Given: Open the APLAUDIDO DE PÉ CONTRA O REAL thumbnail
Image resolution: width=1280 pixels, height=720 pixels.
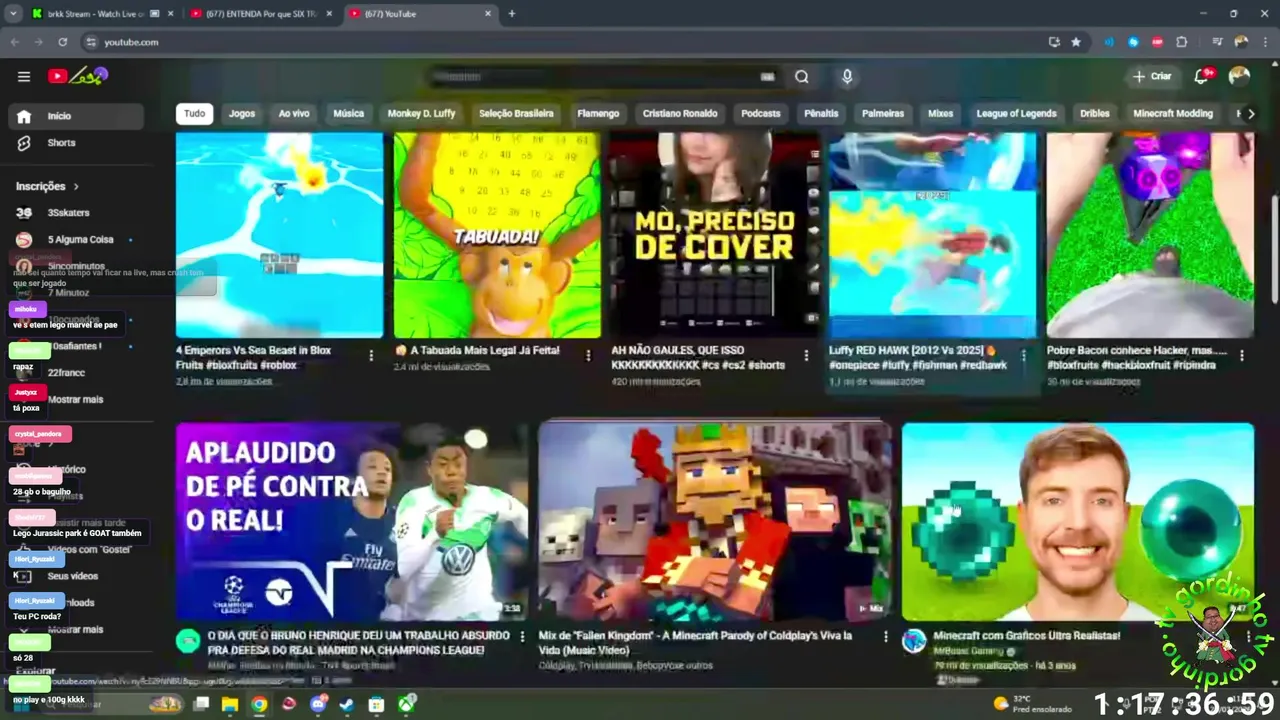Looking at the screenshot, I should point(352,521).
